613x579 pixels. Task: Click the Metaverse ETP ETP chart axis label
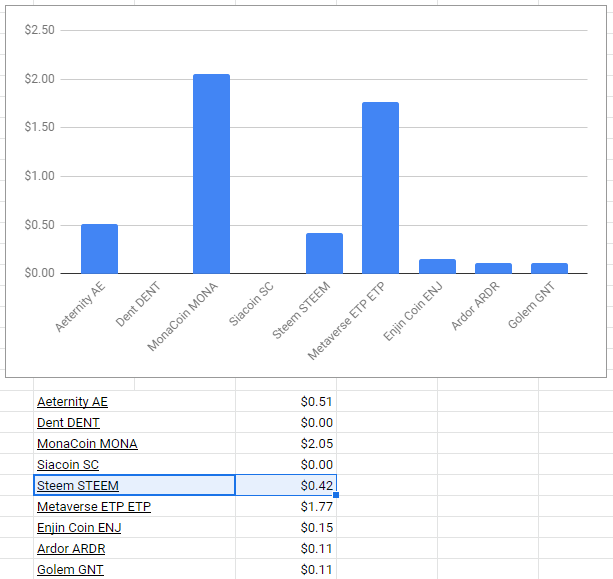point(346,321)
